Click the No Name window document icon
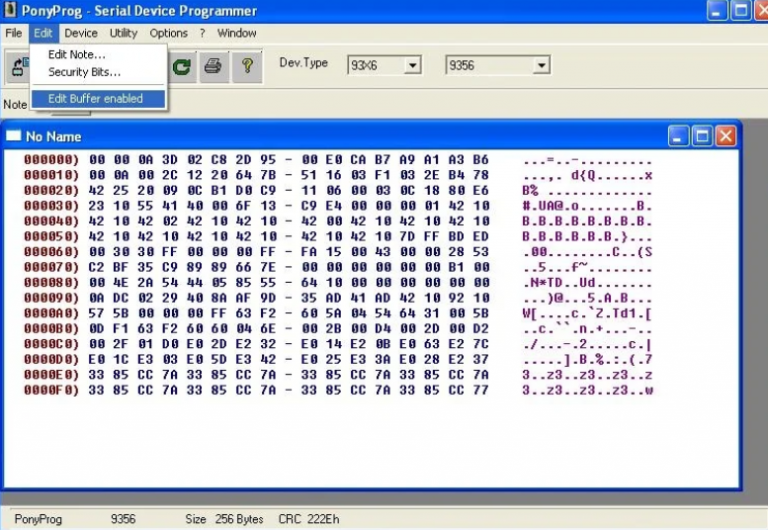Viewport: 768px width, 530px height. [14, 136]
